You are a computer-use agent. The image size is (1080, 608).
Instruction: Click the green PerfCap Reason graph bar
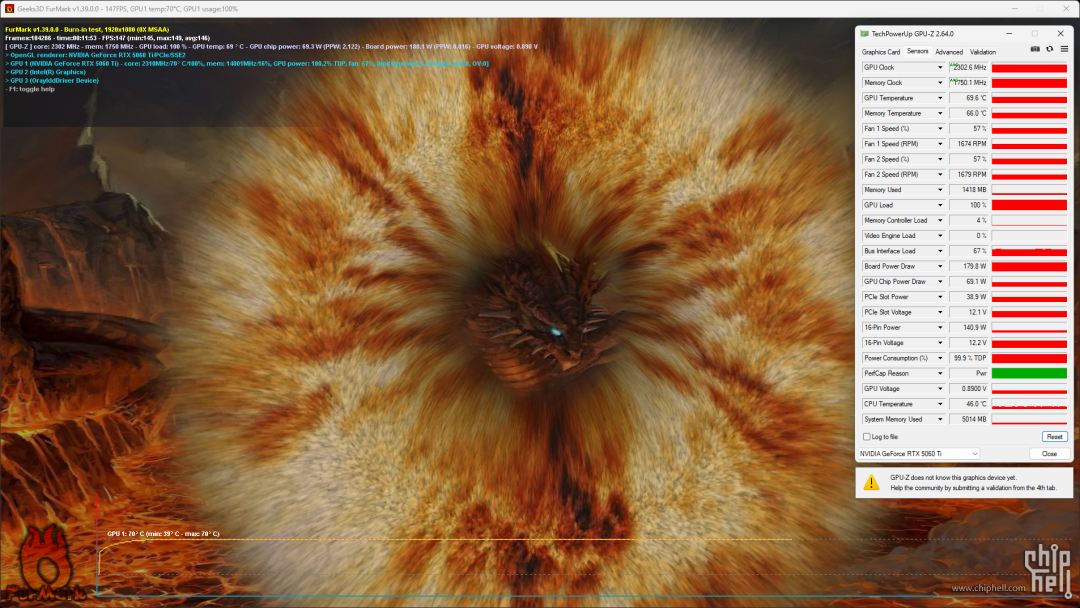(x=1029, y=373)
